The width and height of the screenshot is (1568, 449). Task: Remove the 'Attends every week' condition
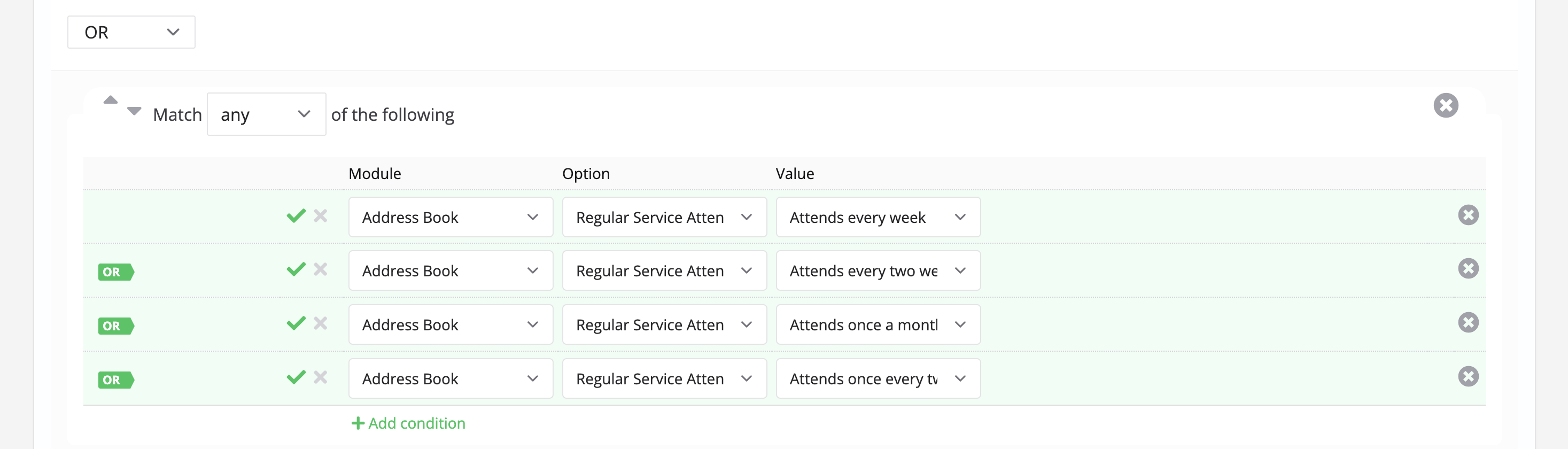click(1469, 215)
